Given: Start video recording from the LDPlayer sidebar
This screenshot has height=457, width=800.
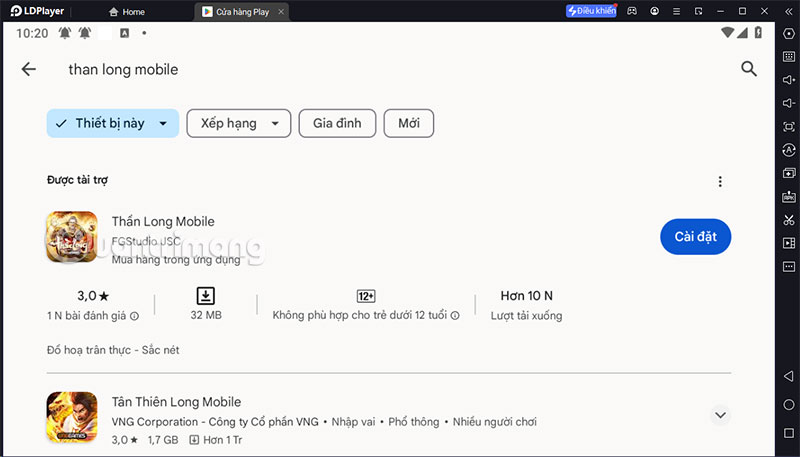Looking at the screenshot, I should [789, 243].
